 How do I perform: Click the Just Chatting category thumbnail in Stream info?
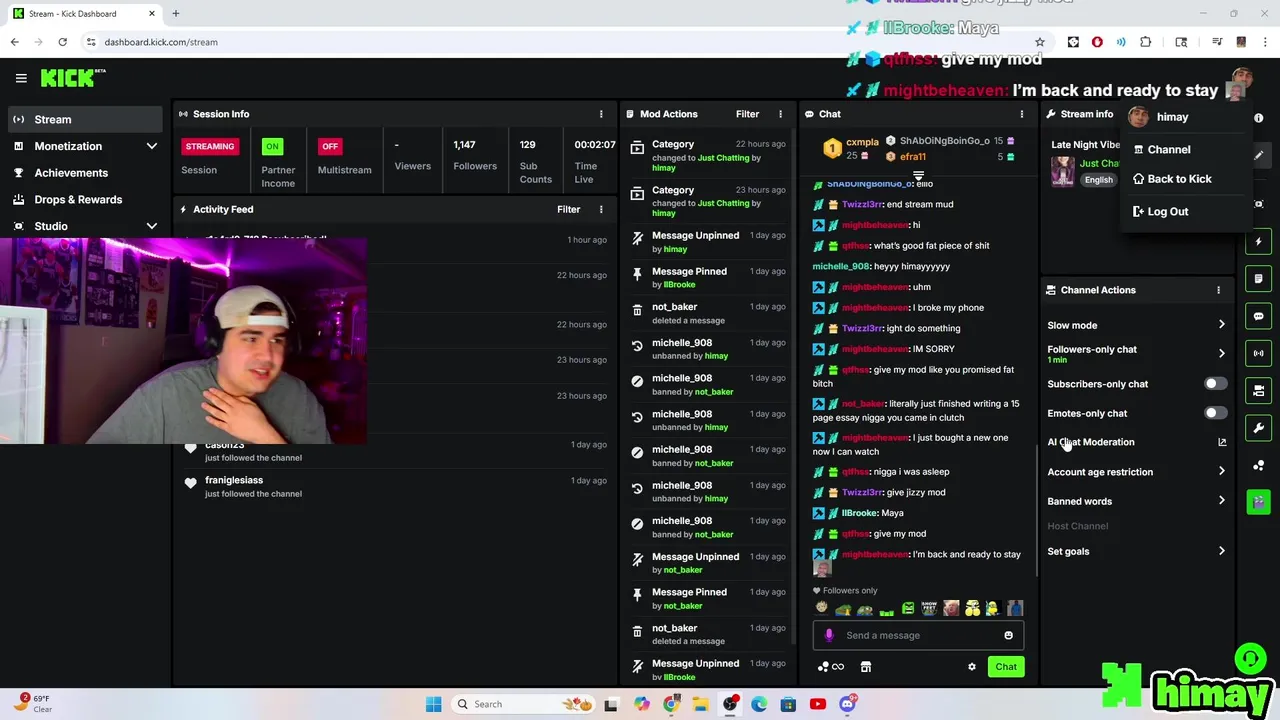pos(1062,171)
